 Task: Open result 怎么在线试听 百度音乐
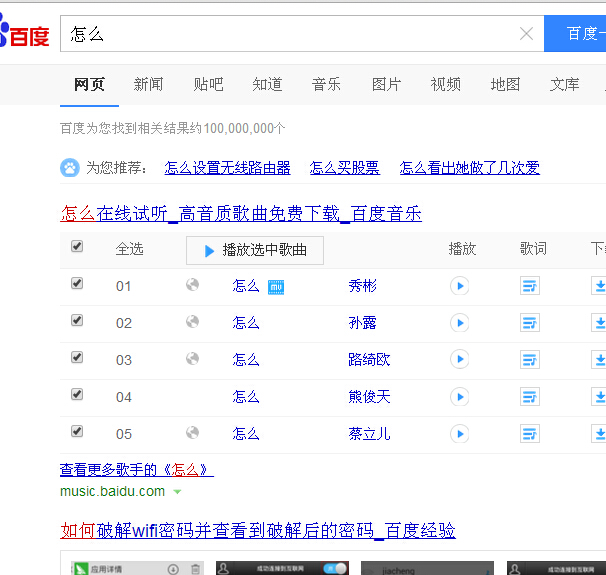(x=241, y=214)
